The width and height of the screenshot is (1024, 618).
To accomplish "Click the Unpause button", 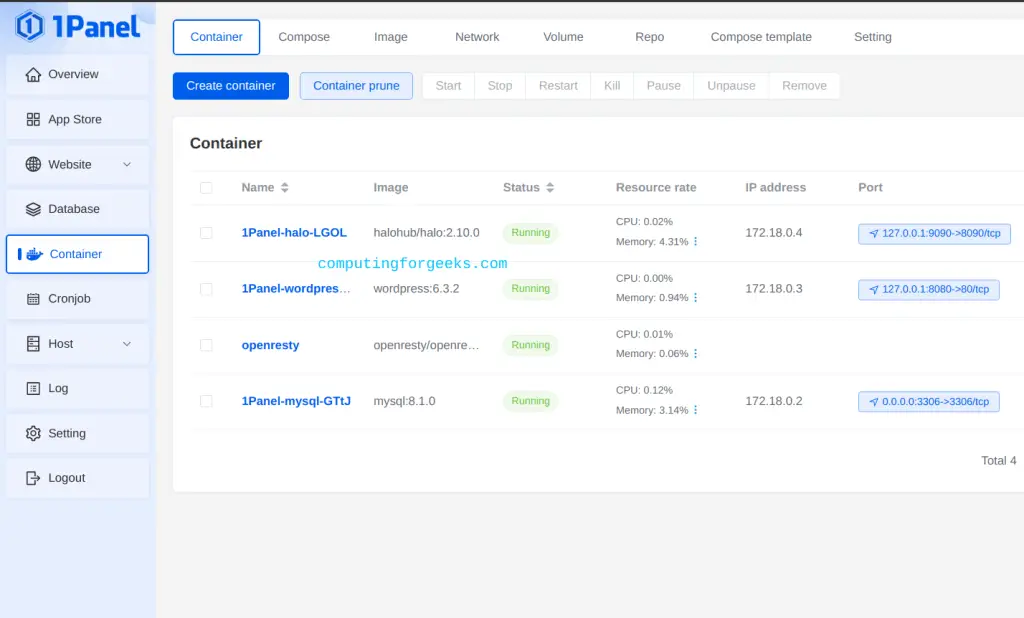I will tap(731, 86).
